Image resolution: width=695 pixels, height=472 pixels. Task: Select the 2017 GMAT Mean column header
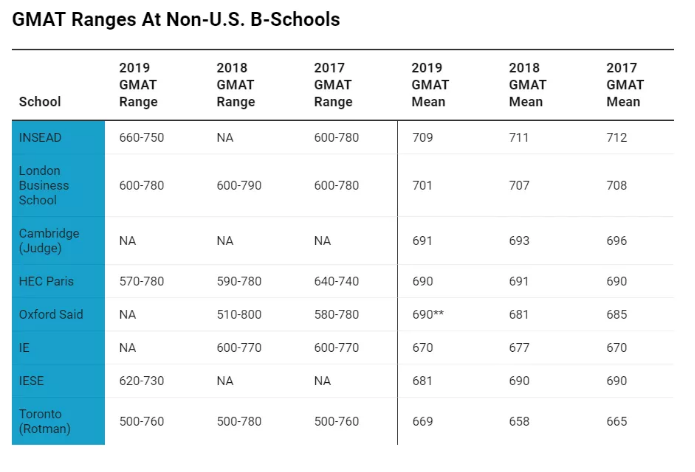(624, 85)
